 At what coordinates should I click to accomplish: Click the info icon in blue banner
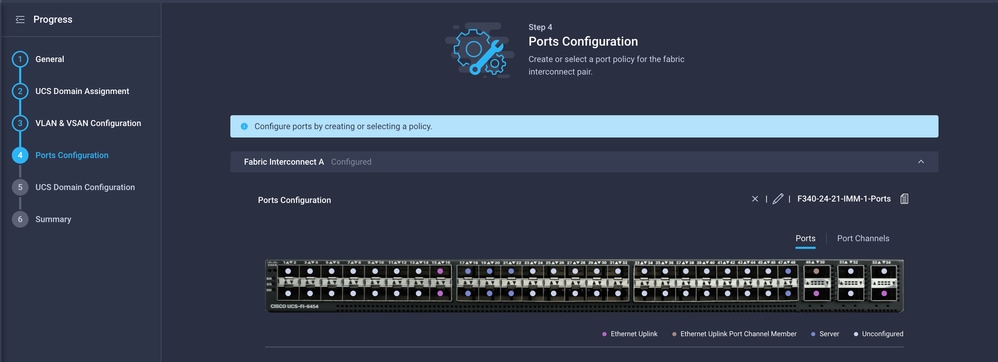(x=244, y=126)
